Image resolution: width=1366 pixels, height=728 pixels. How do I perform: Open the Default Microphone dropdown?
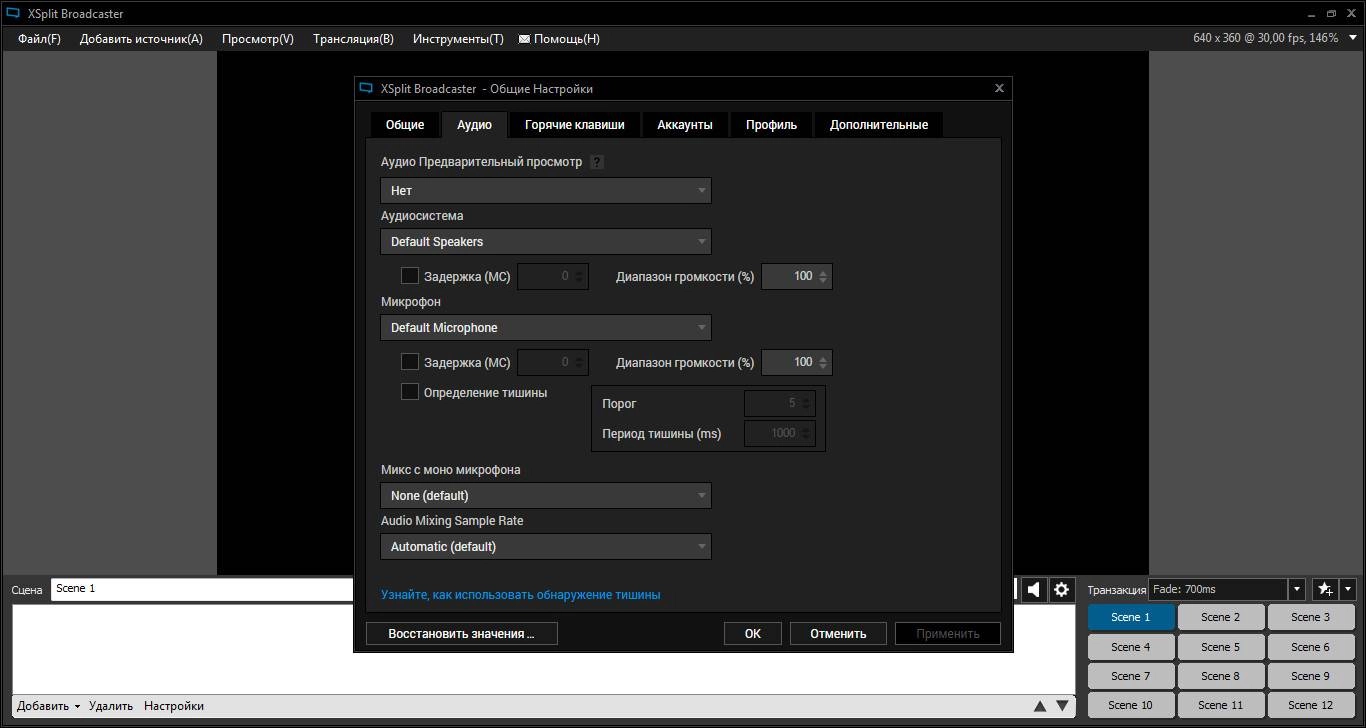pyautogui.click(x=546, y=327)
